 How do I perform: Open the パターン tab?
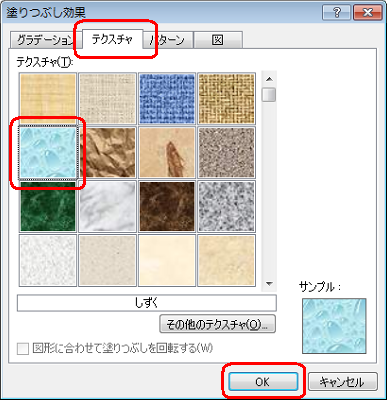coord(168,40)
